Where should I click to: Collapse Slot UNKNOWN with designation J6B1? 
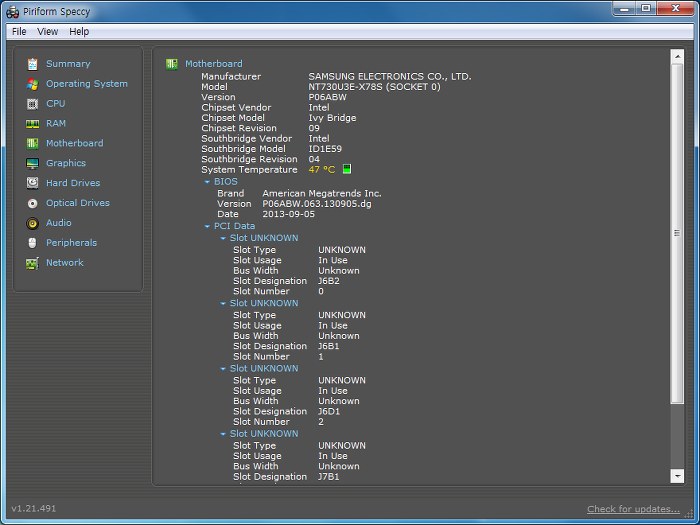(x=223, y=304)
